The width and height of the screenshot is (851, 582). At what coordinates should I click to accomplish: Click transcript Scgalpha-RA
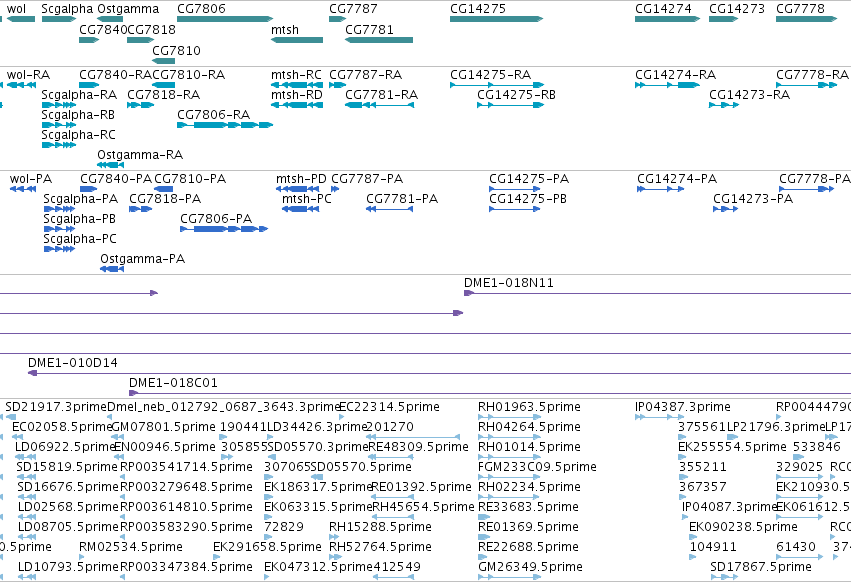pyautogui.click(x=79, y=95)
